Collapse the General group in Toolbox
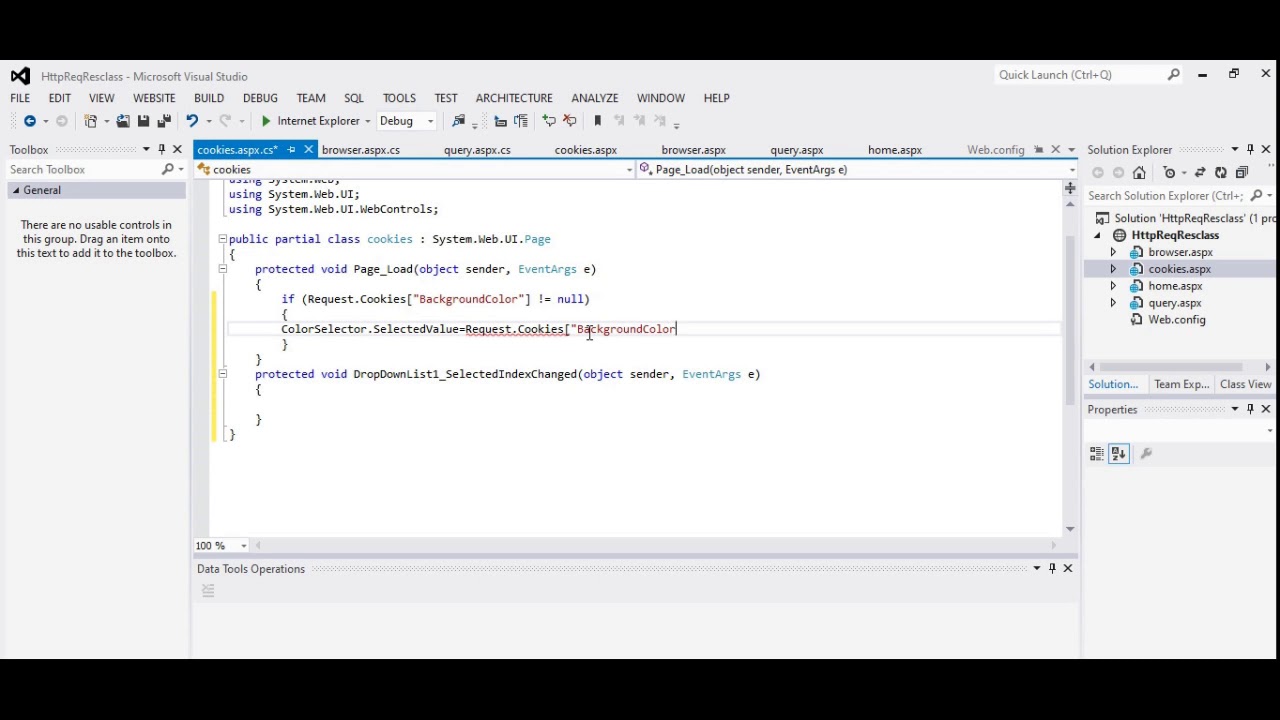Image resolution: width=1280 pixels, height=720 pixels. pyautogui.click(x=16, y=190)
